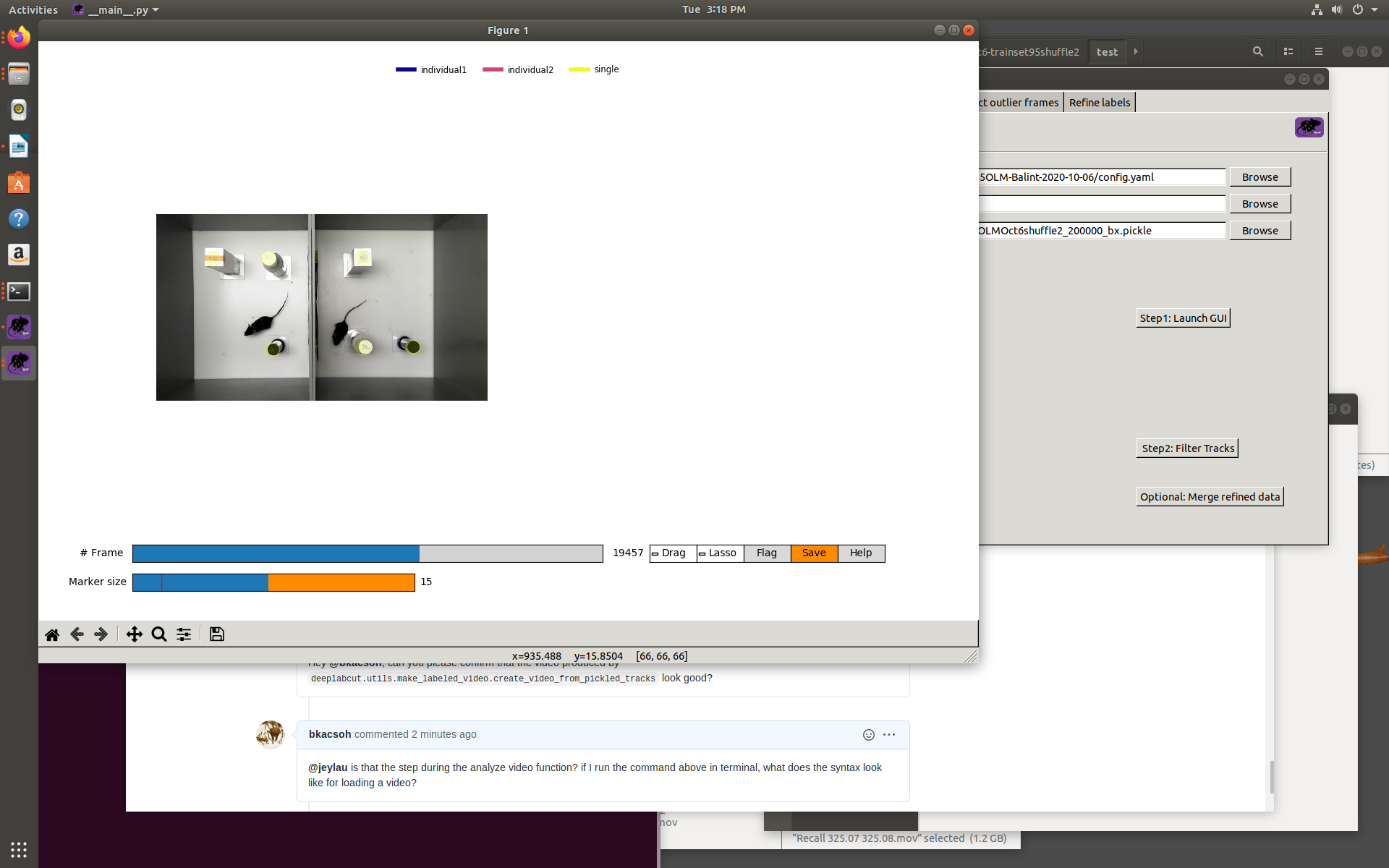Open the Help icon in the dock
The image size is (1389, 868).
pos(19,218)
